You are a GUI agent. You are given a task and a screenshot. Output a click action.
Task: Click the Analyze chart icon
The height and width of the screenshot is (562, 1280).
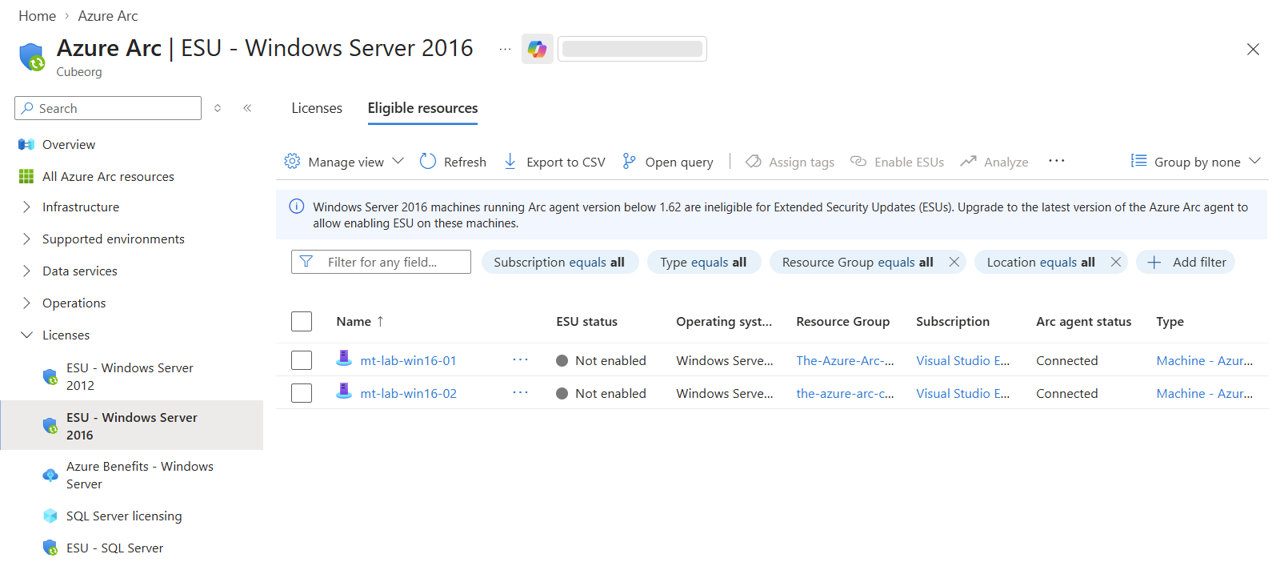(968, 161)
